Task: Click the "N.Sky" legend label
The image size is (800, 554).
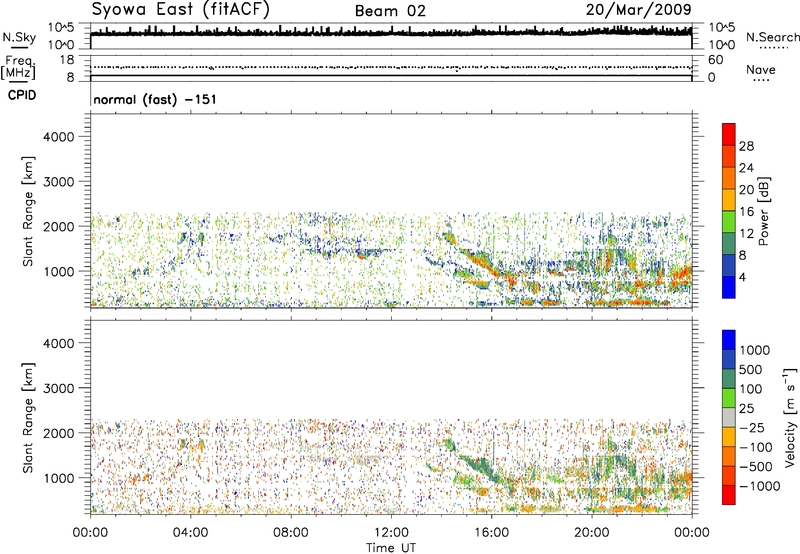Action: [19, 38]
